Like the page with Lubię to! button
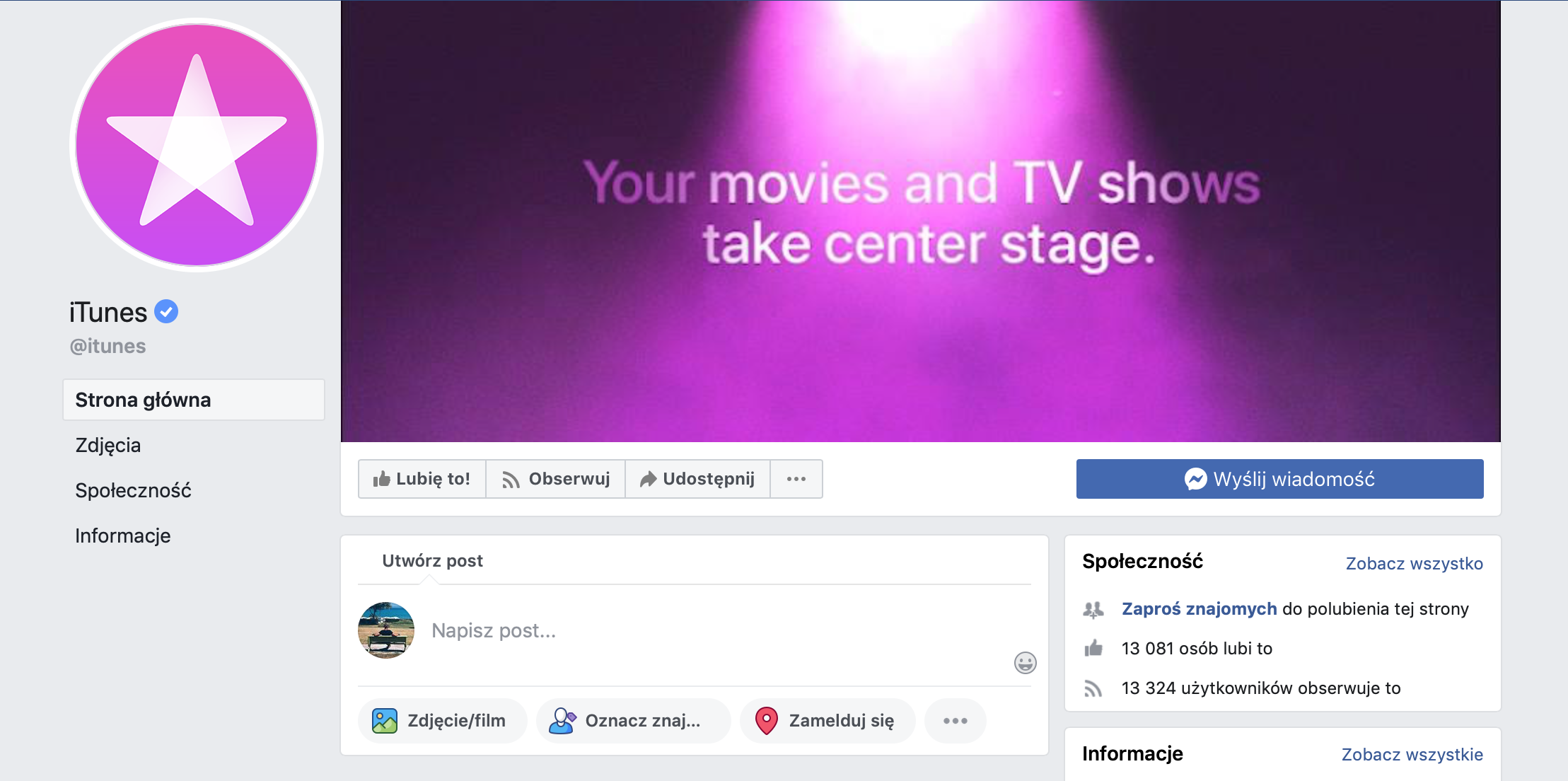This screenshot has height=781, width=1568. click(422, 479)
